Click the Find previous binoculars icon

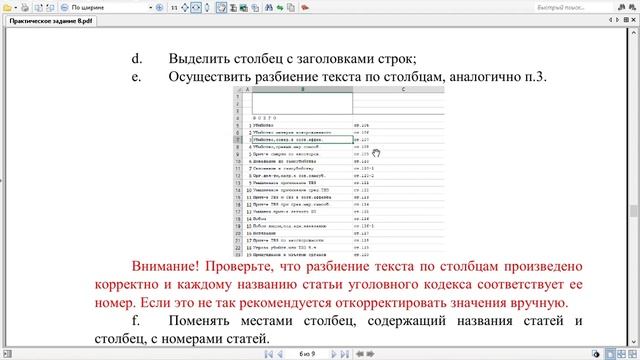[x=622, y=7]
